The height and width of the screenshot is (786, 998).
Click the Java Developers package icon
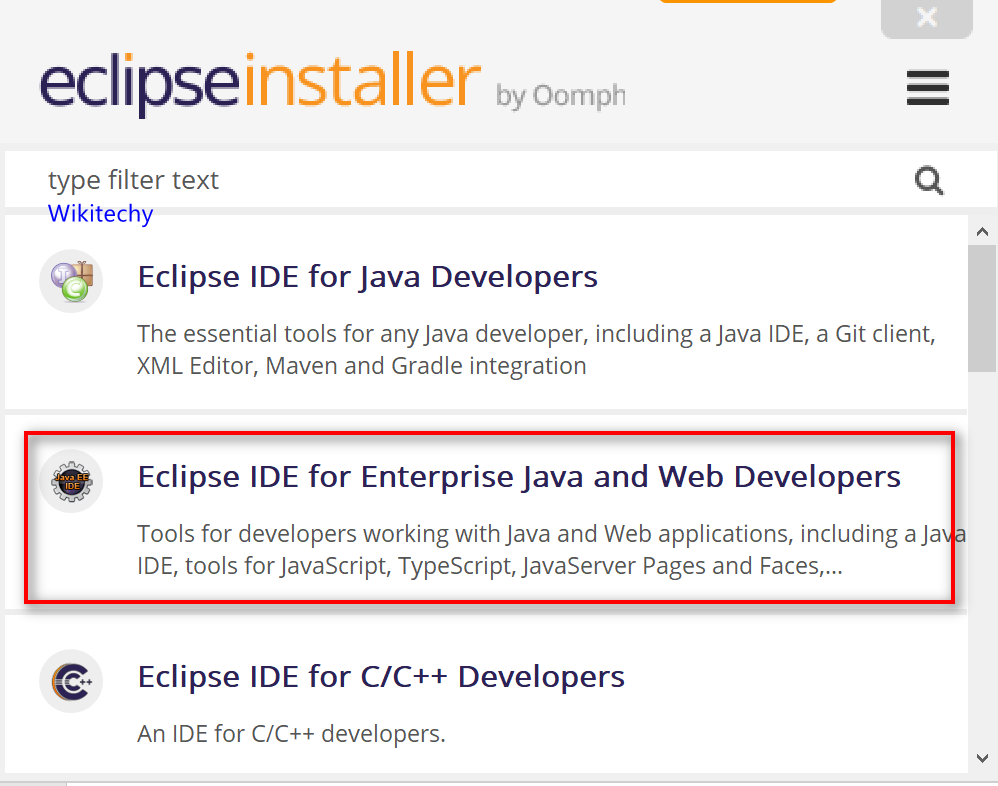click(x=71, y=281)
